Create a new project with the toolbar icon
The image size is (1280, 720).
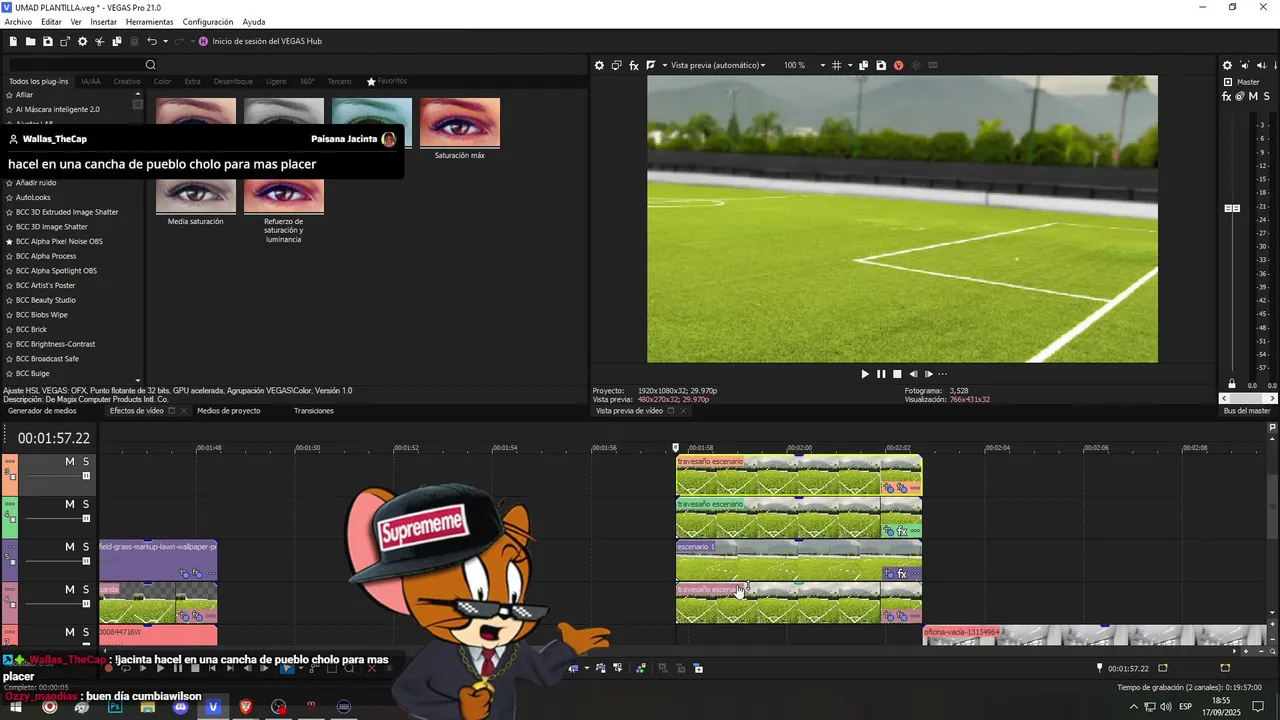13,41
